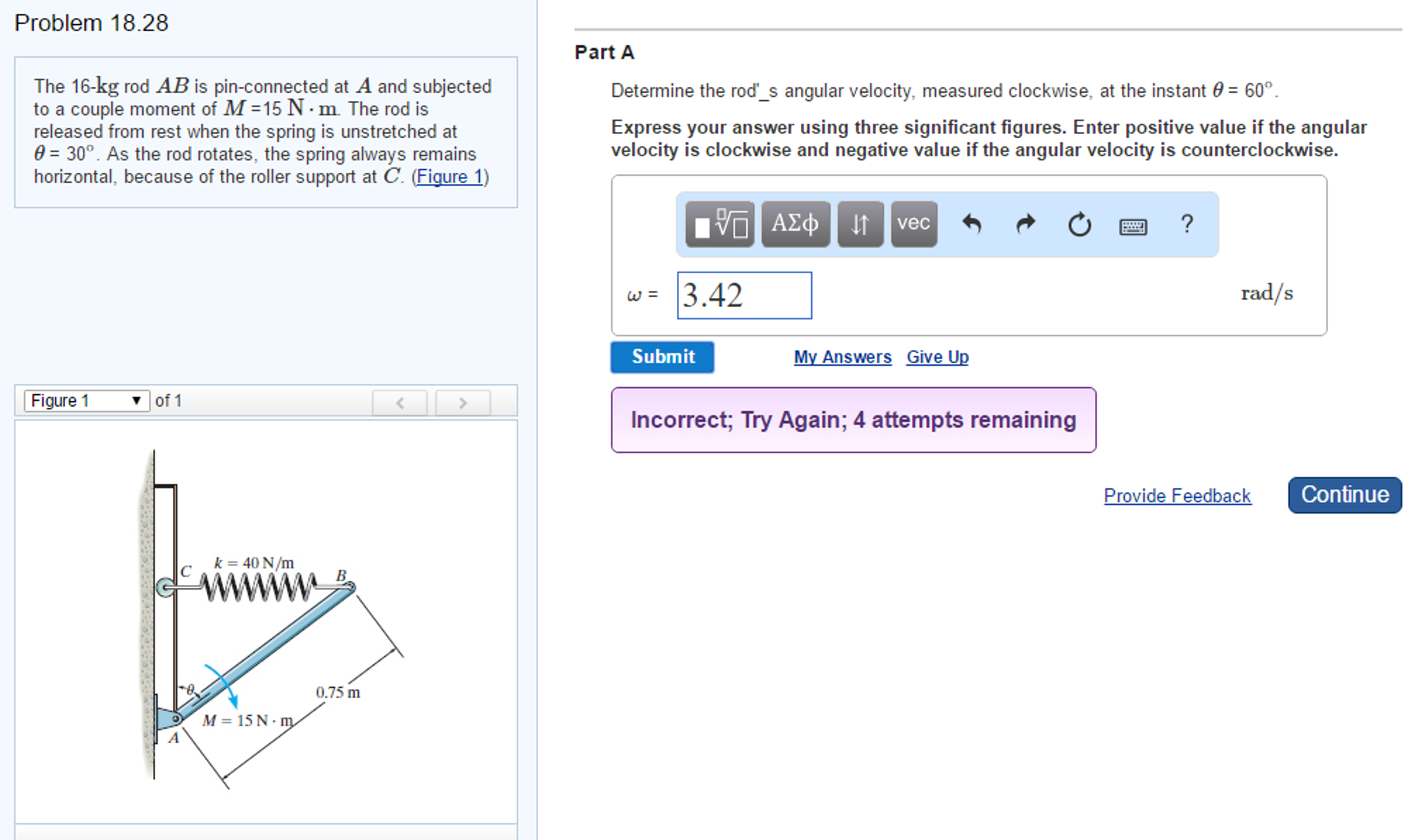Open the math templates fraction/root tool
This screenshot has height=840, width=1415.
[719, 224]
